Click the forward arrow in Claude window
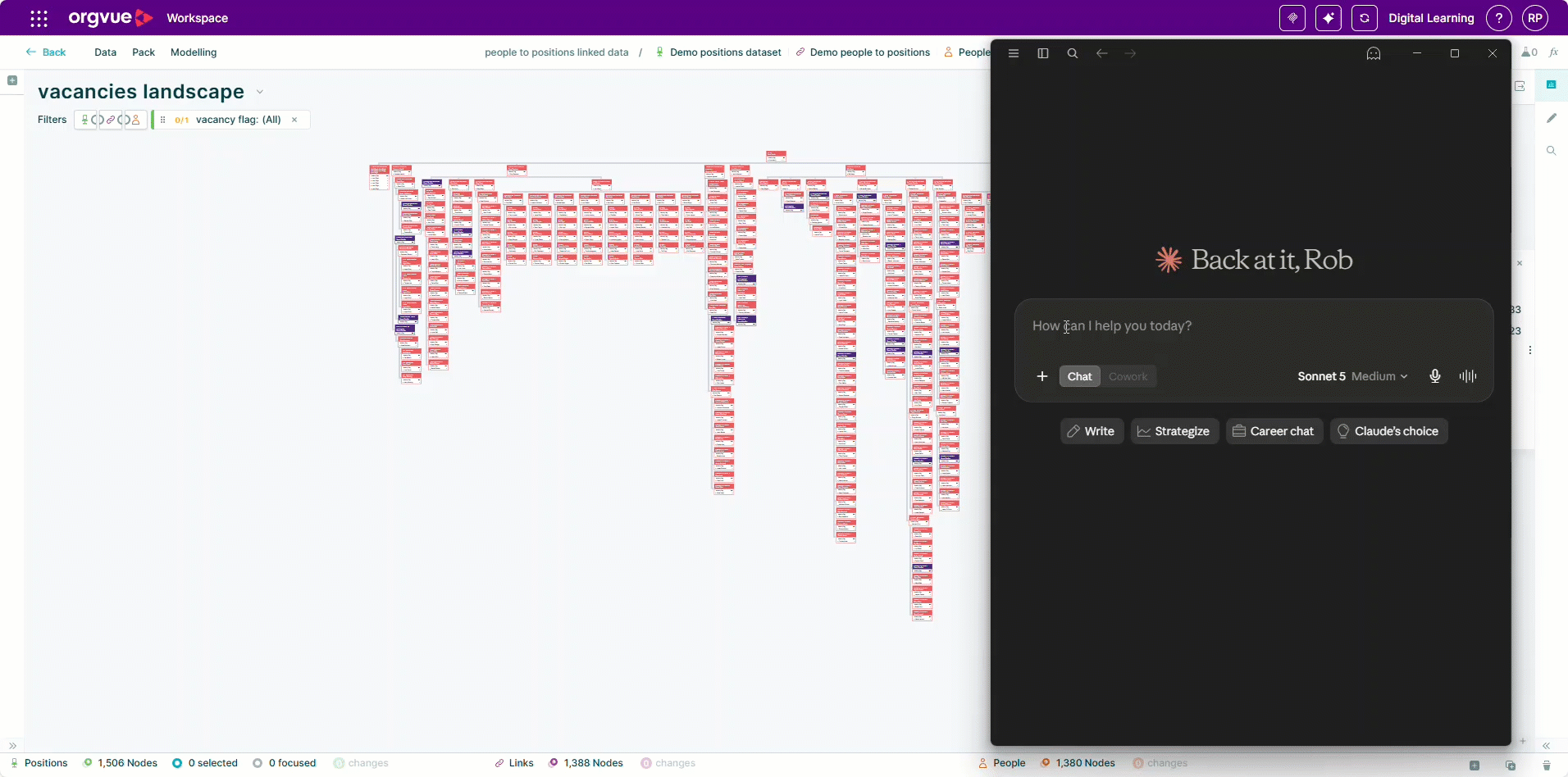Screen dimensions: 1568x777 pos(1131,53)
